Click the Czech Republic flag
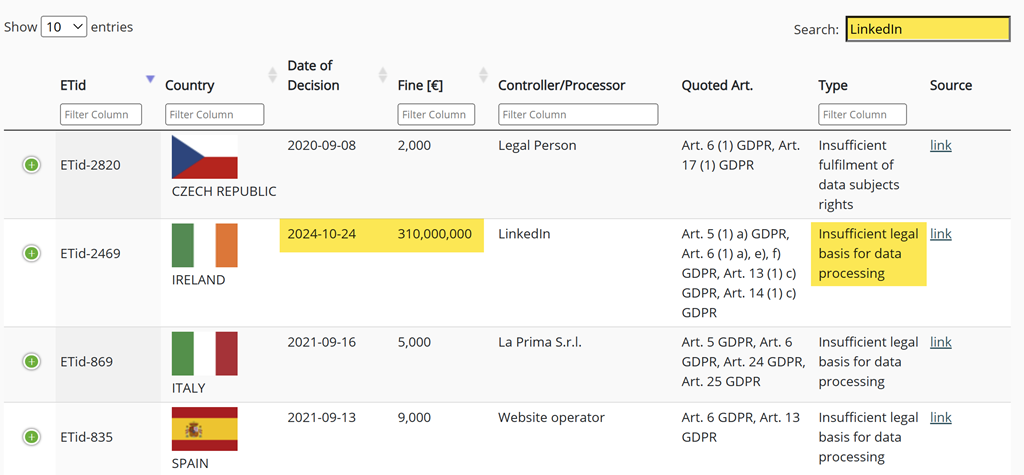 [204, 158]
